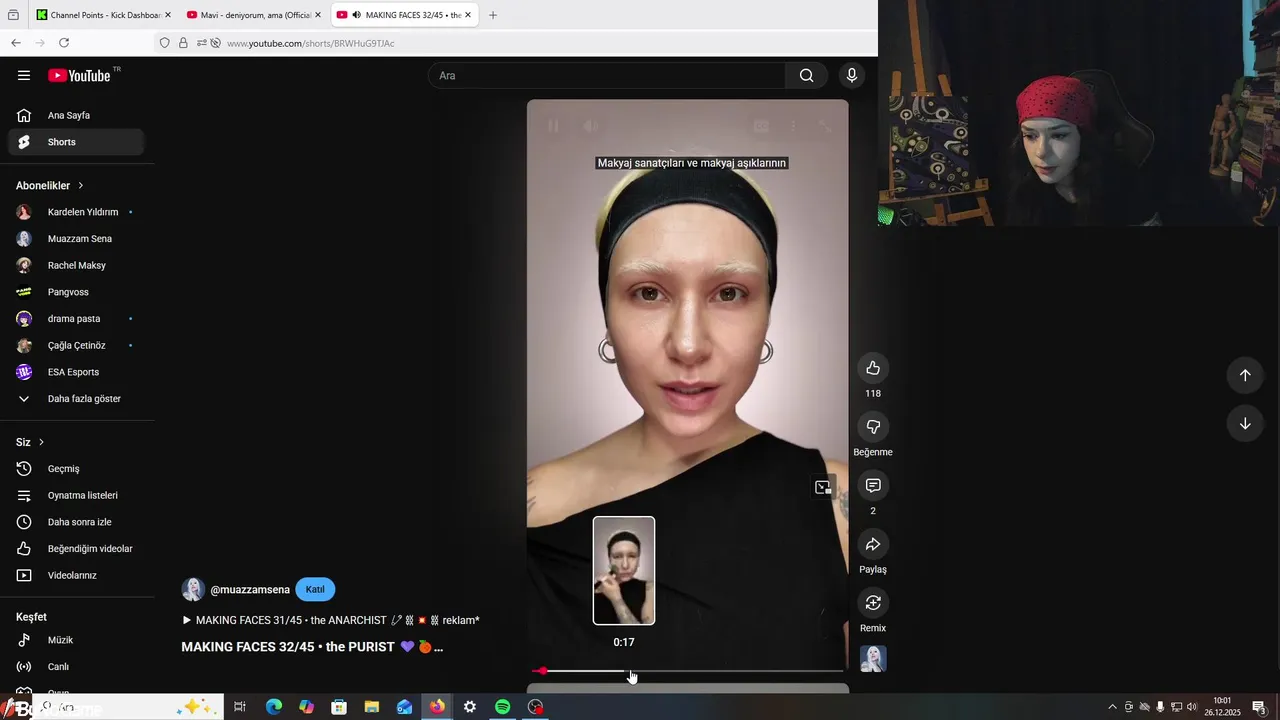This screenshot has width=1280, height=720.
Task: Open Kardelen Yıldırım's channel
Action: click(76, 212)
